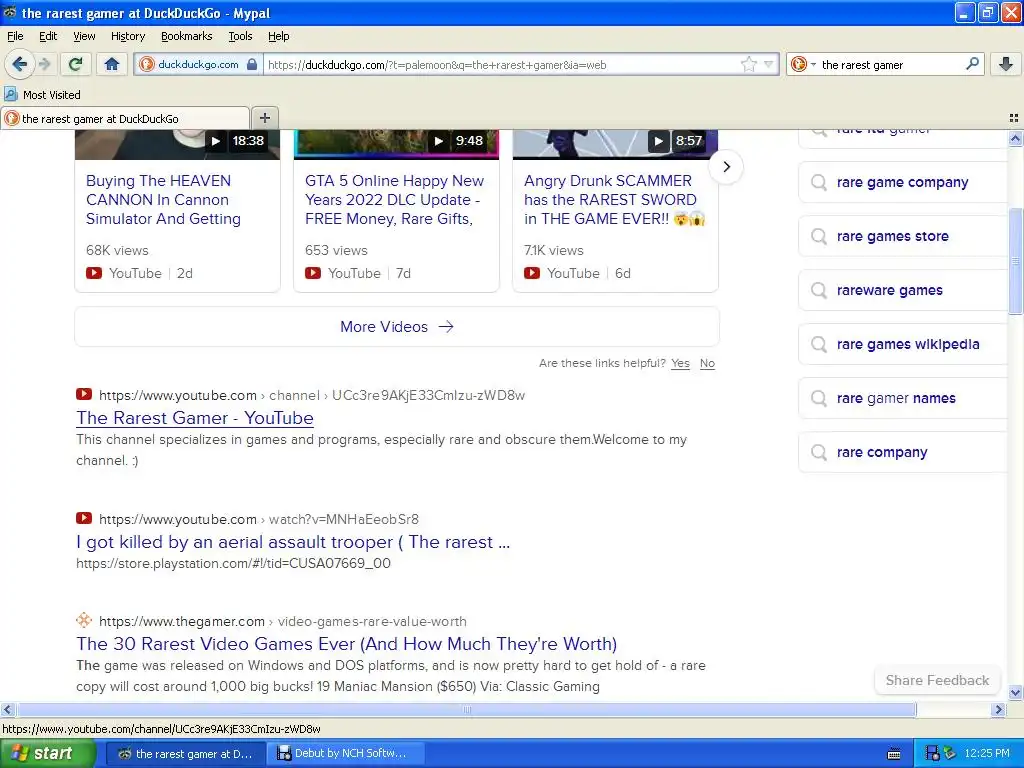1024x768 pixels.
Task: Open the Help menu
Action: pos(278,36)
